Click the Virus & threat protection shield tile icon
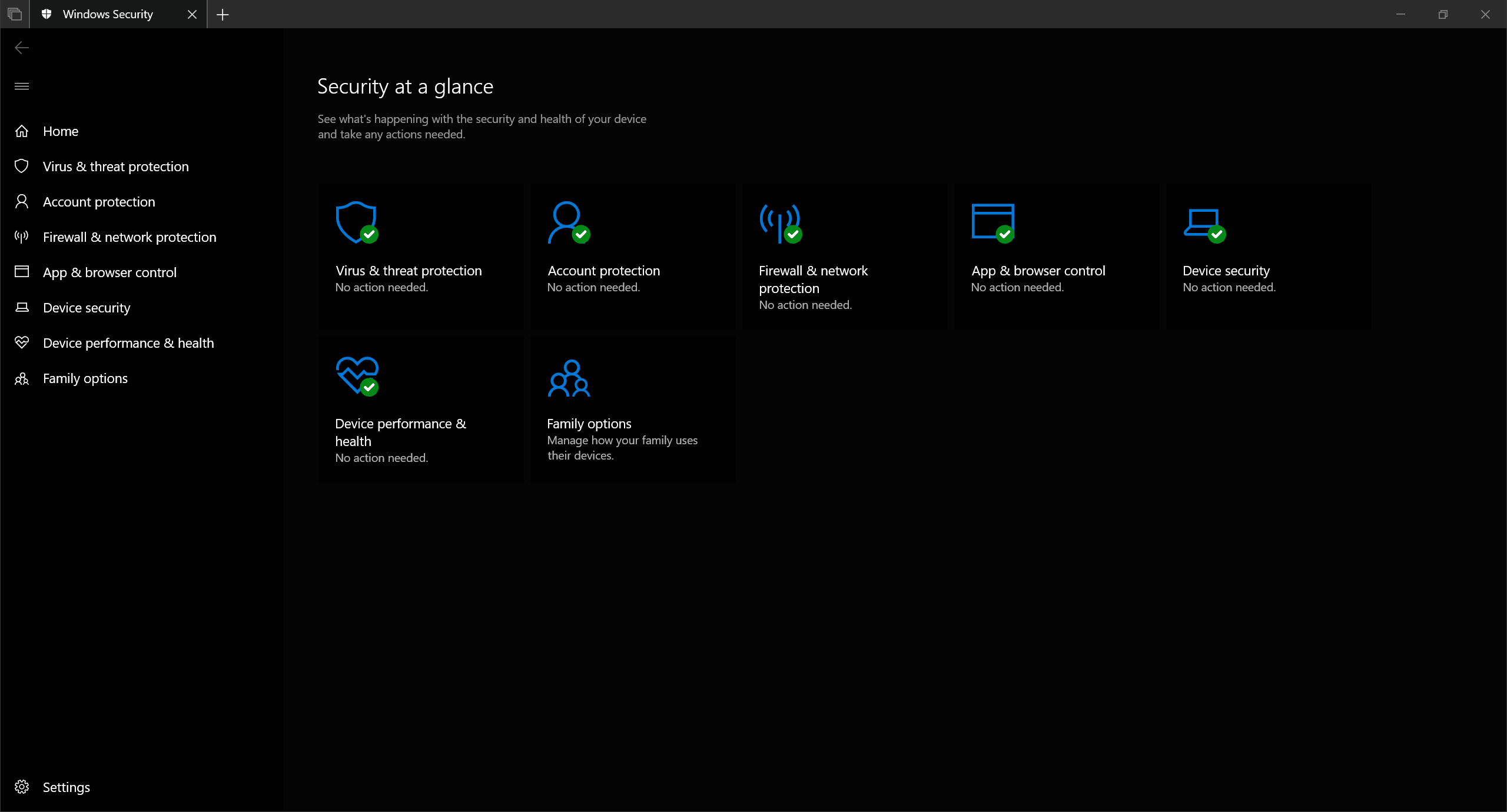The height and width of the screenshot is (812, 1507). 356,222
